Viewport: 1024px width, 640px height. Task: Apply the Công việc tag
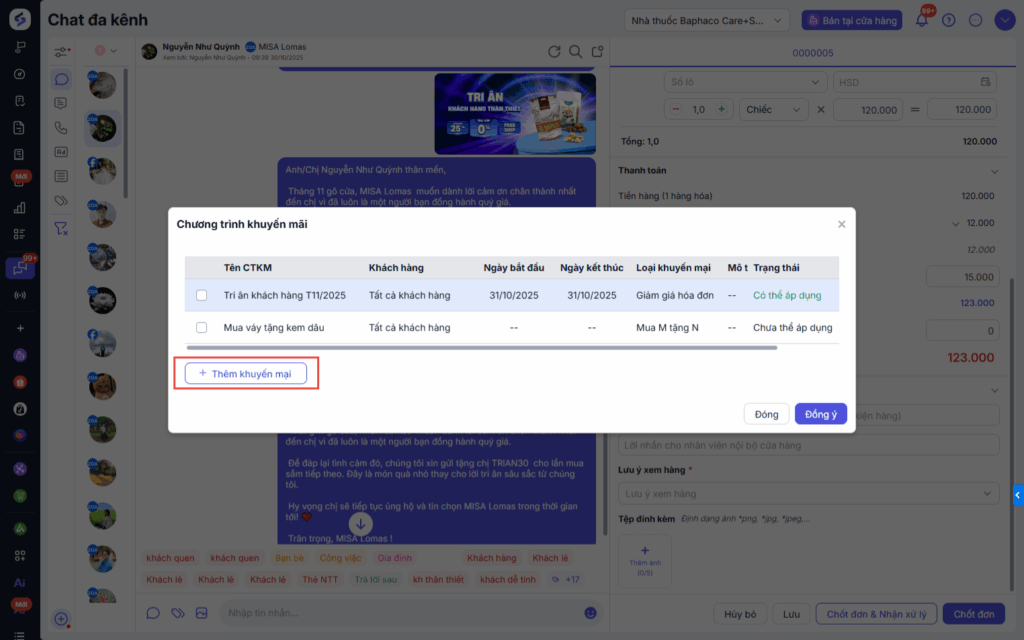[340, 558]
